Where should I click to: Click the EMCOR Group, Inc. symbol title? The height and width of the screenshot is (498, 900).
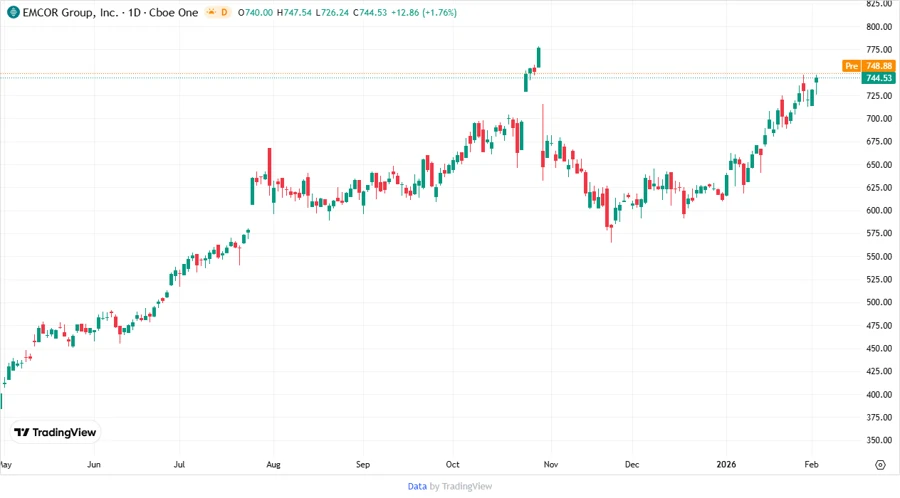(x=70, y=12)
